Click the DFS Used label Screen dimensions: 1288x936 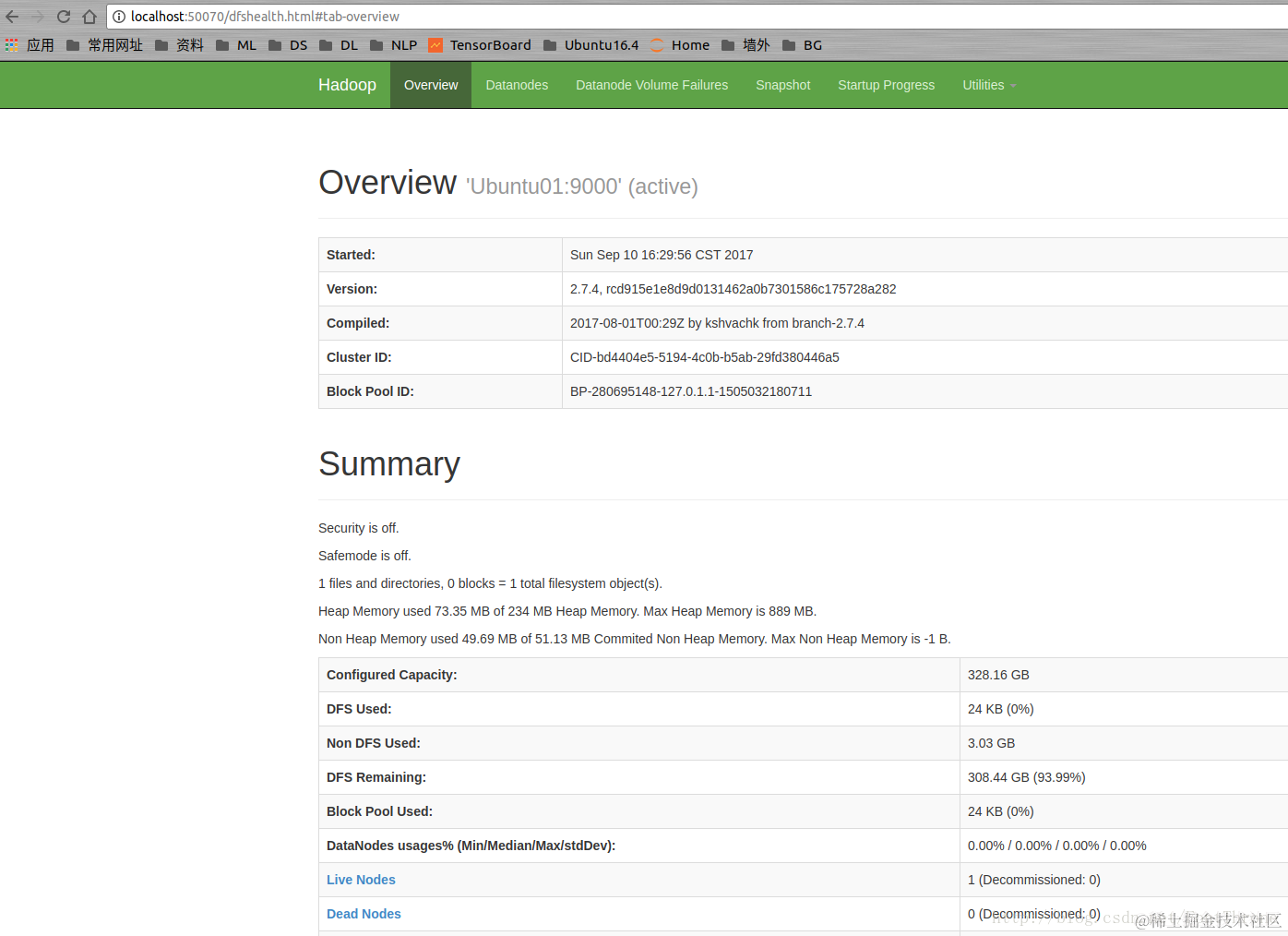pyautogui.click(x=359, y=709)
